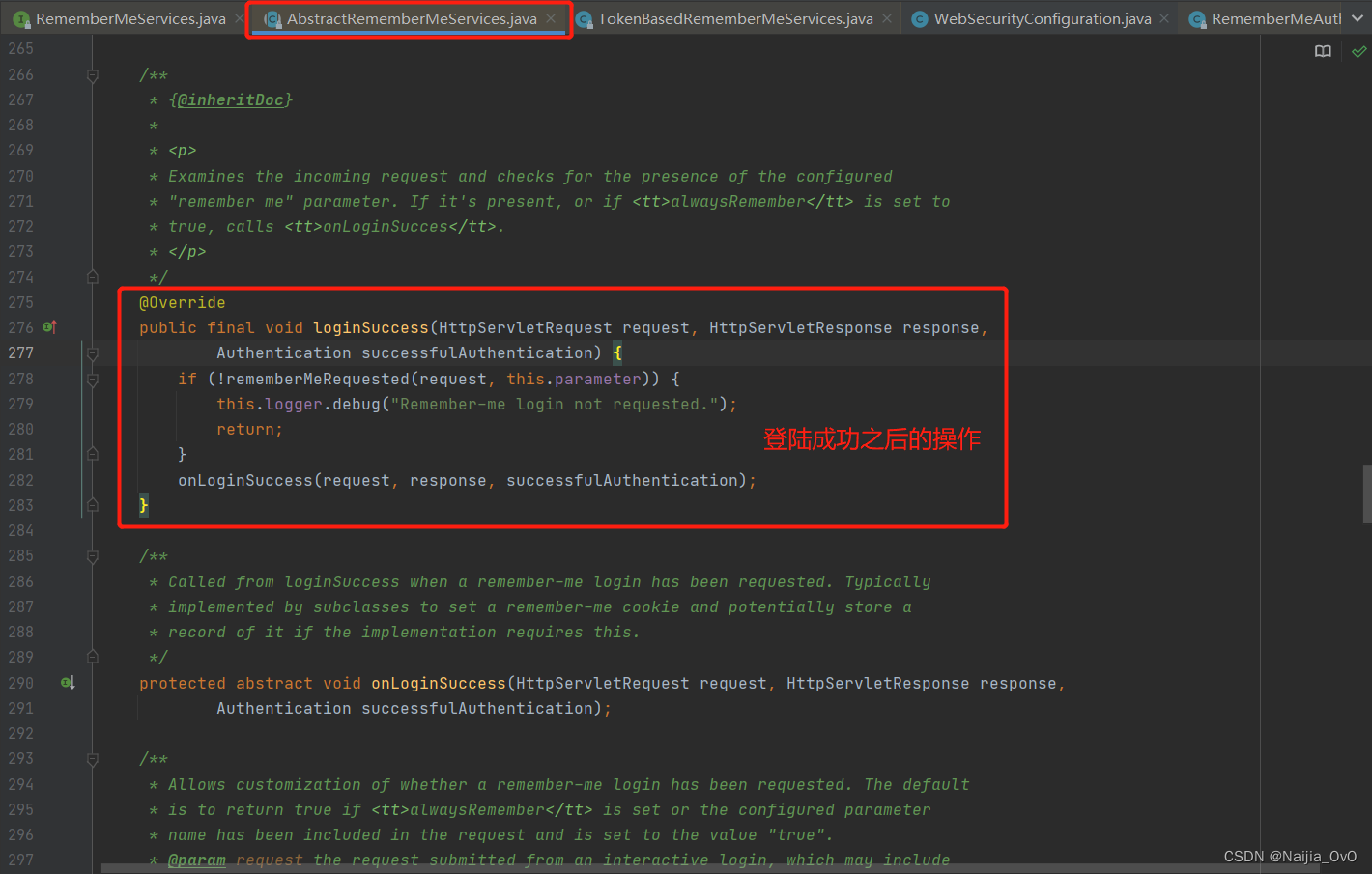Click the class icon on TokenBasedRememberMeServices.java tab
The height and width of the screenshot is (874, 1372).
[x=584, y=19]
